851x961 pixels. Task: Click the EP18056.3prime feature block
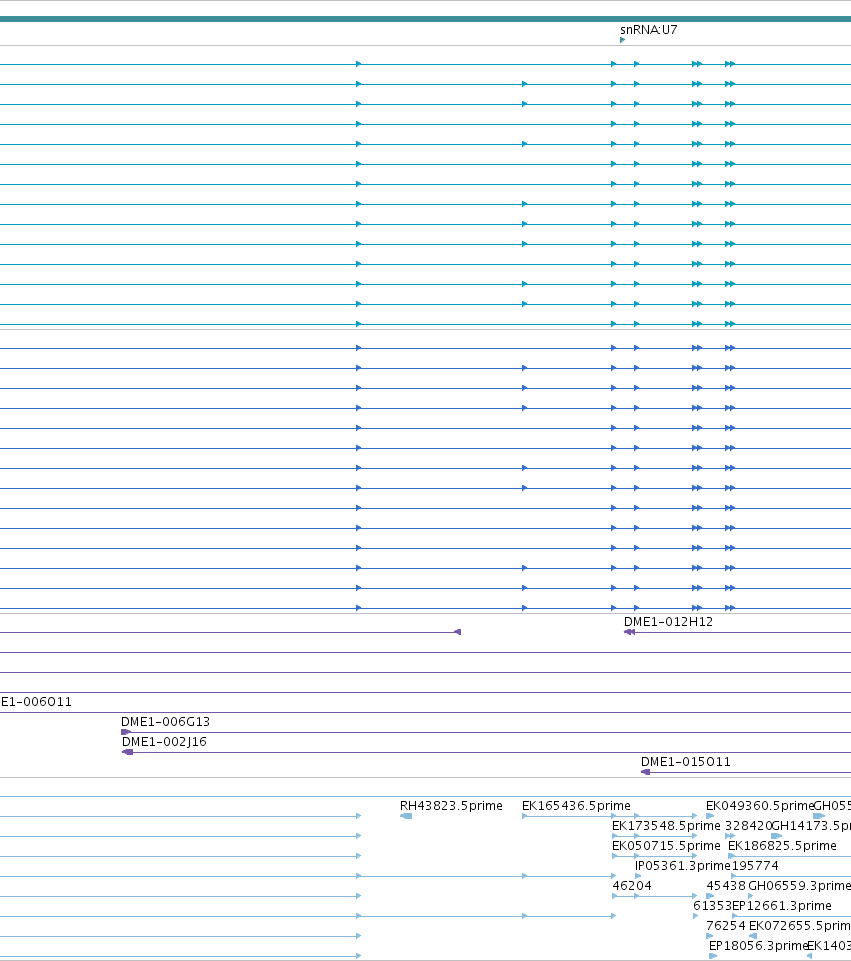click(713, 955)
